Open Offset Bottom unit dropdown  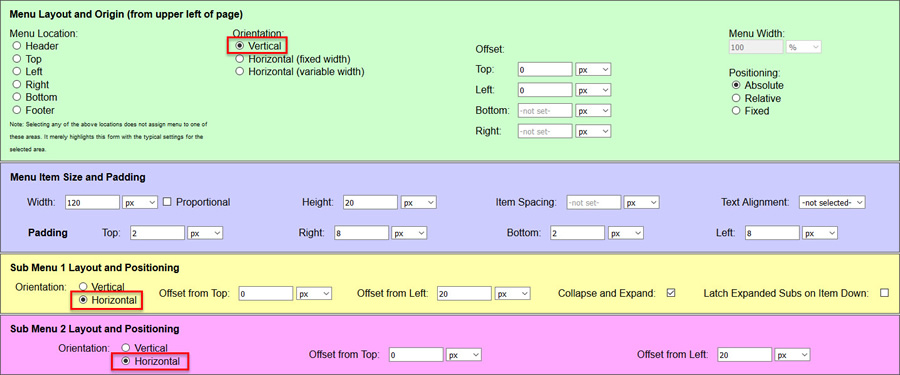pos(593,110)
